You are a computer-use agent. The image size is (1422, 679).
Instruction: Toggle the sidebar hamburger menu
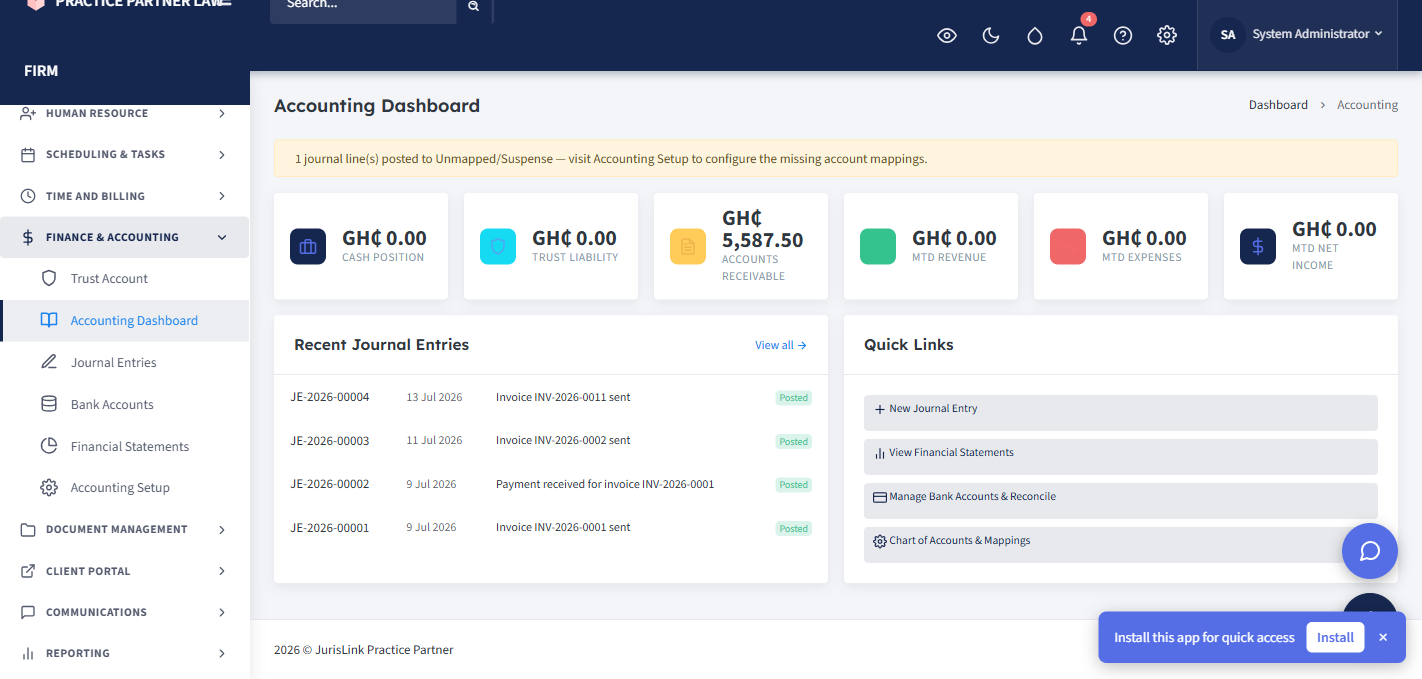[225, 3]
